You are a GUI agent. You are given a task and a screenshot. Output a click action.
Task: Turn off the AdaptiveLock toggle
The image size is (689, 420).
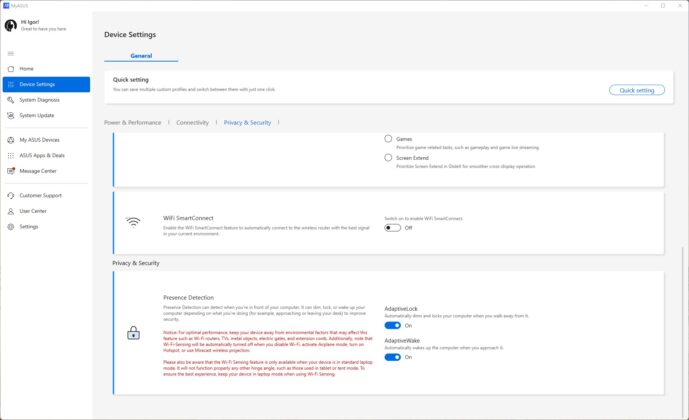pyautogui.click(x=392, y=326)
